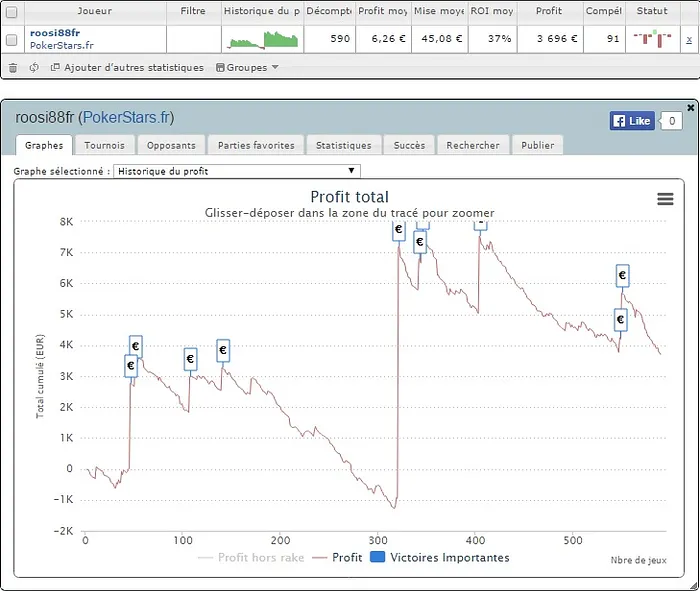Switch to the Succès tab

coord(409,145)
